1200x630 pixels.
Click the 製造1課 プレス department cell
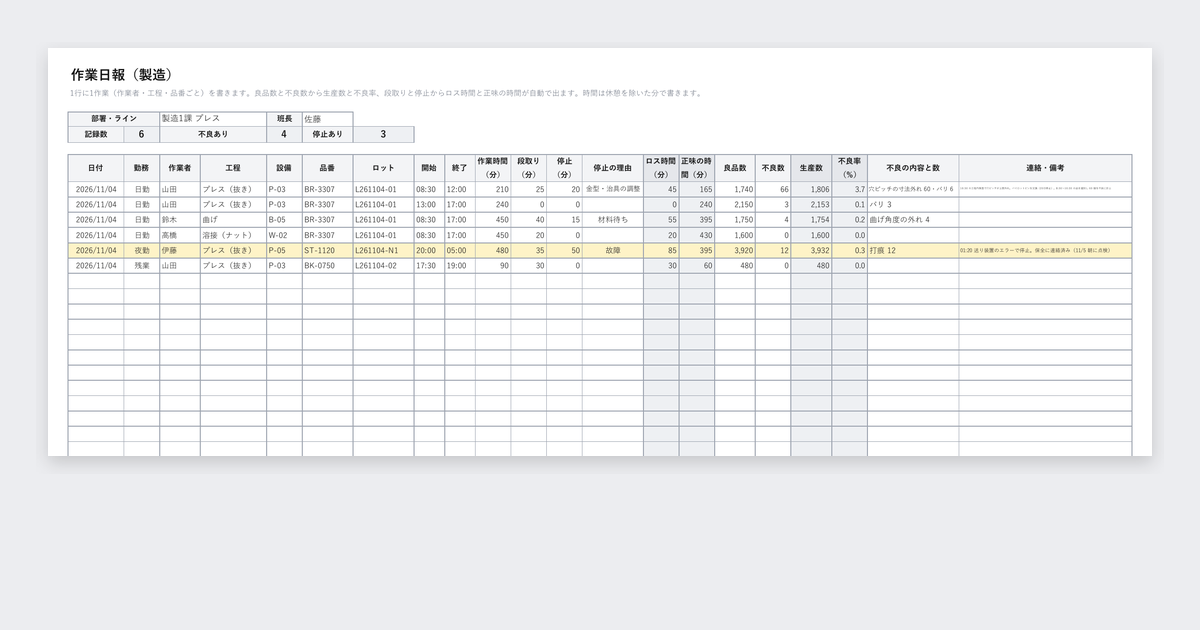click(214, 119)
